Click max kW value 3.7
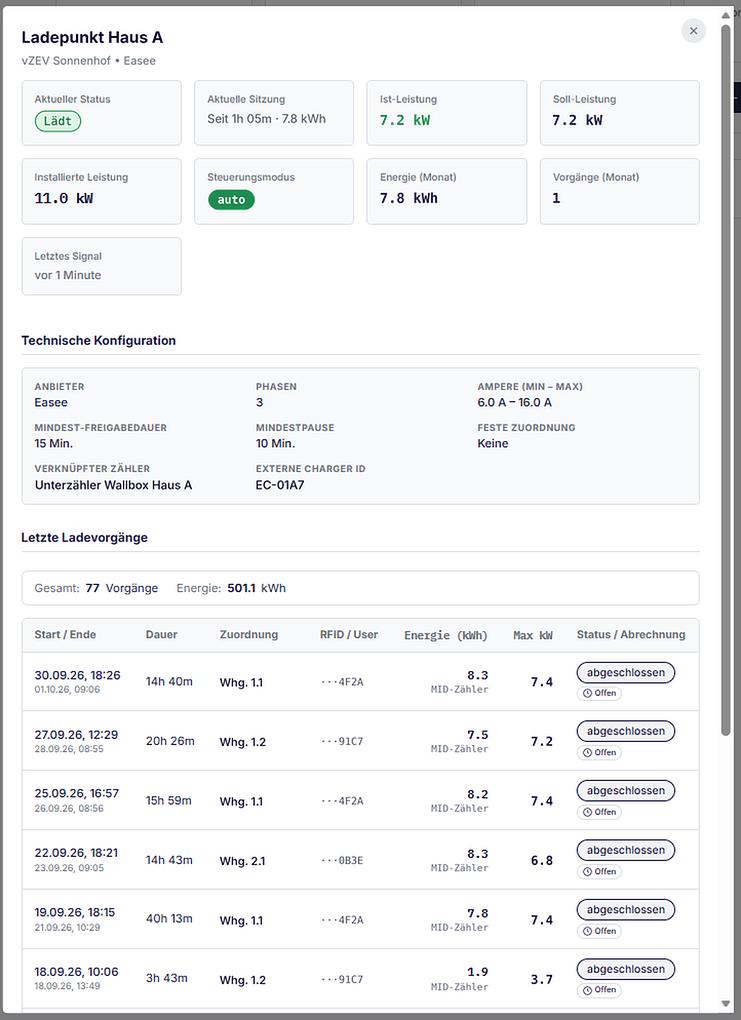The image size is (741, 1020). click(542, 980)
